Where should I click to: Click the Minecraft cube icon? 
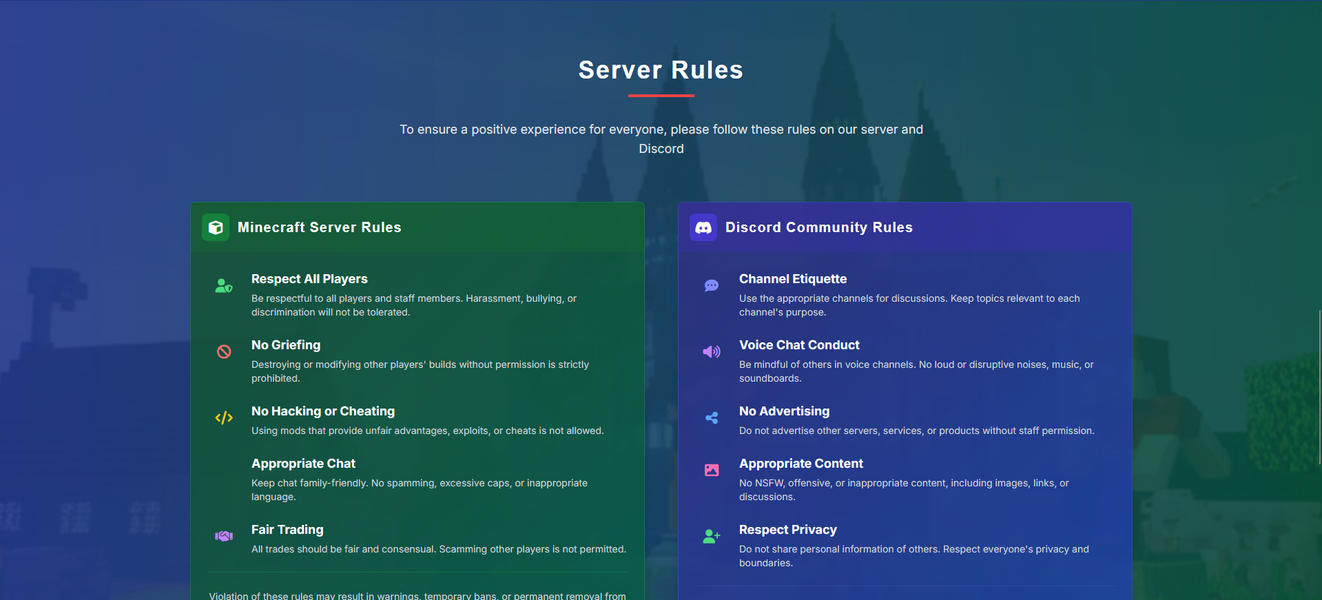[215, 227]
